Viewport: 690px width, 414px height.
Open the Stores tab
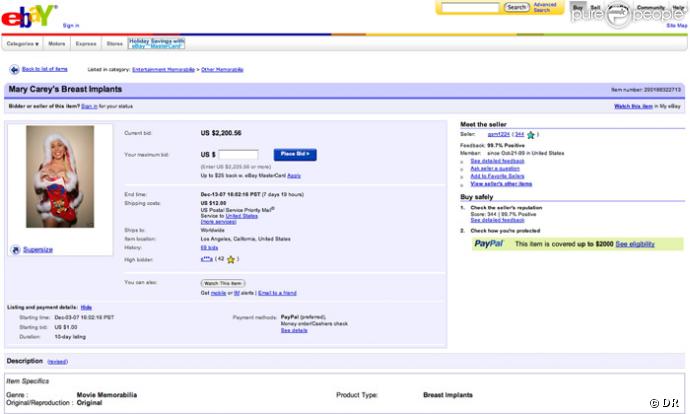click(114, 44)
